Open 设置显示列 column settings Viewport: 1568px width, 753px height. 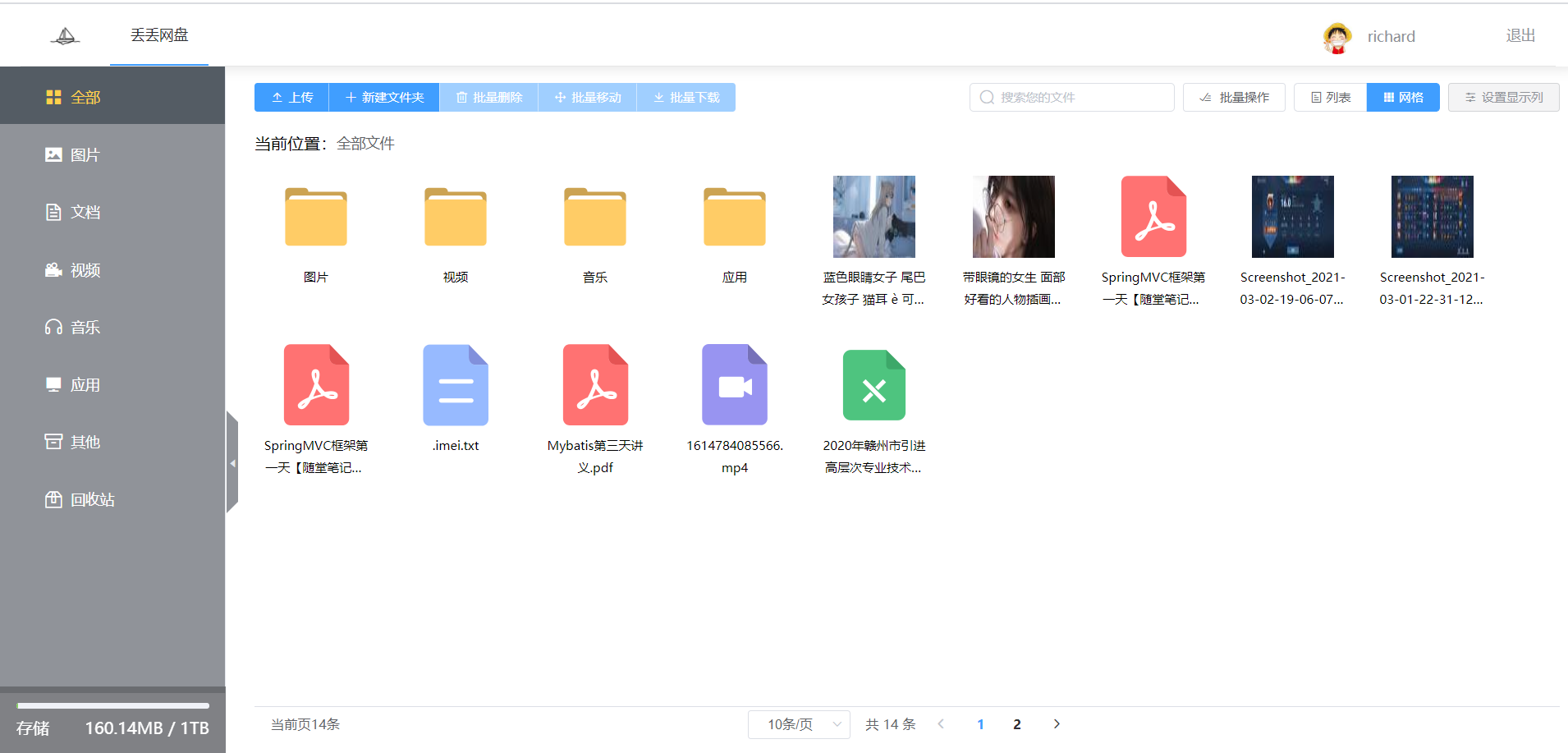[1503, 97]
